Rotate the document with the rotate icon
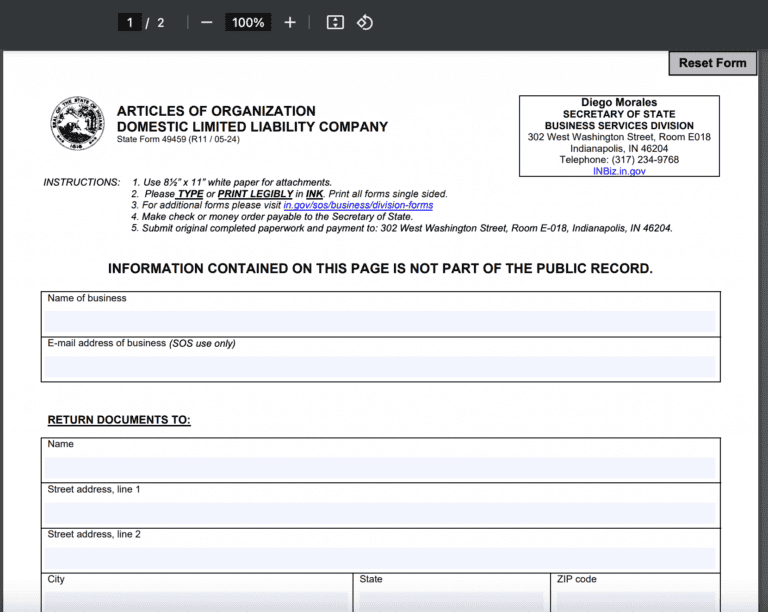The height and width of the screenshot is (612, 768). pyautogui.click(x=364, y=23)
